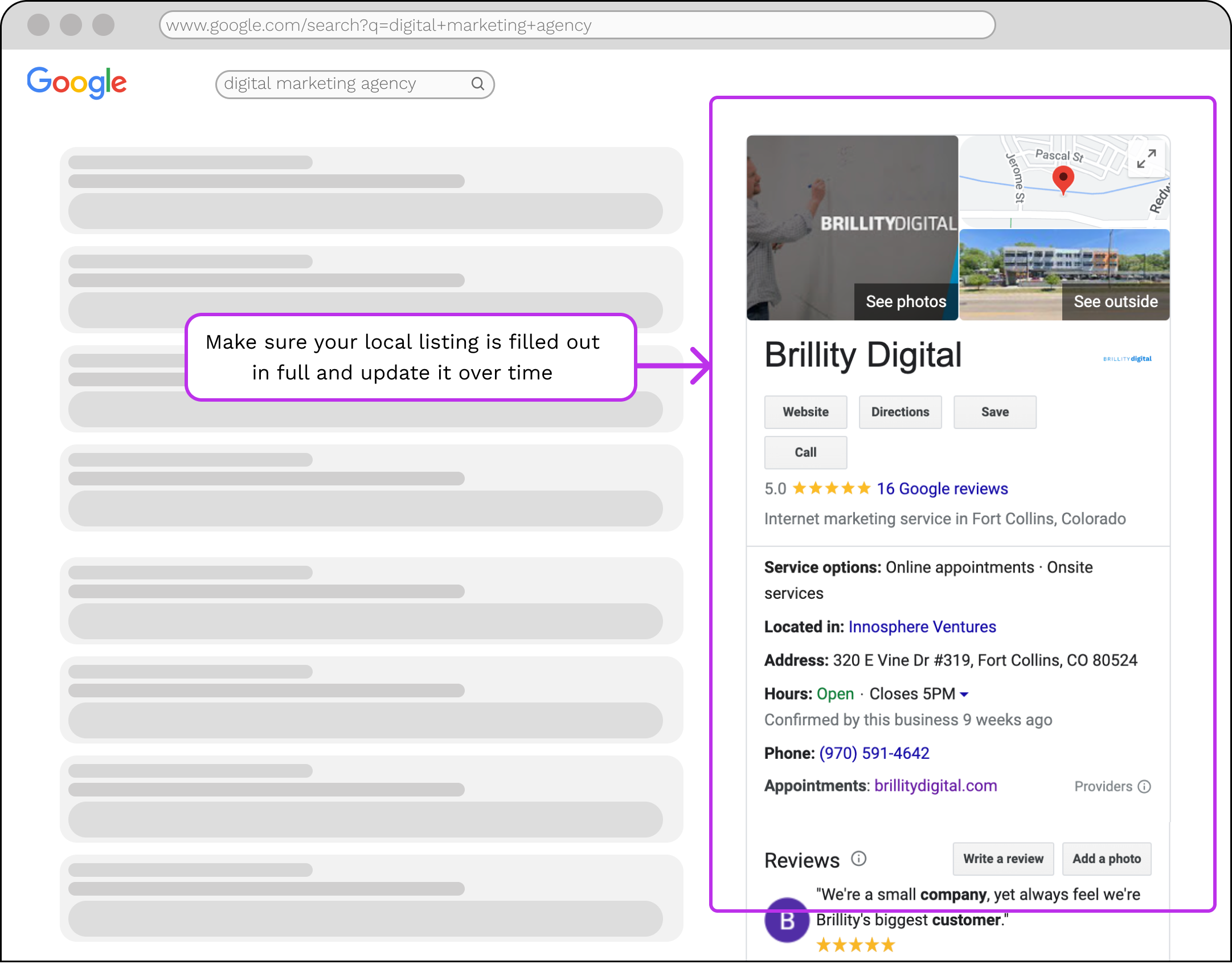Click the Brillity Digital logo beside the heading

(1126, 358)
